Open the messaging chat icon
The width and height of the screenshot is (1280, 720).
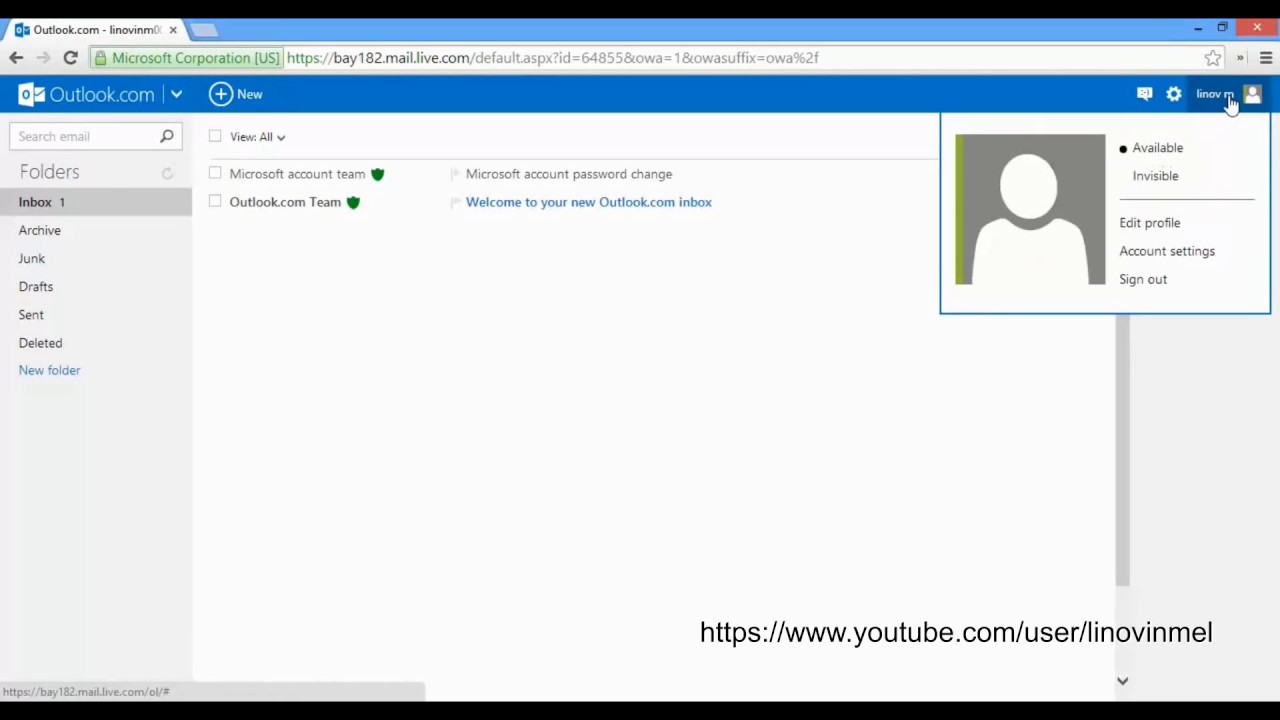[1145, 94]
